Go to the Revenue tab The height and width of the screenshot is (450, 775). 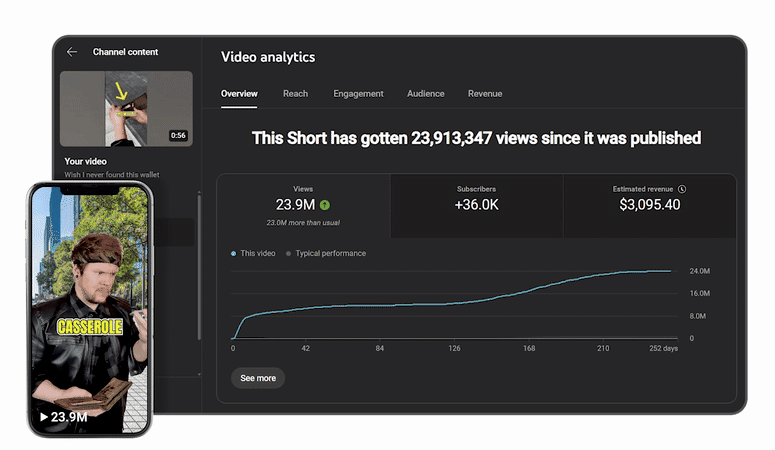485,93
